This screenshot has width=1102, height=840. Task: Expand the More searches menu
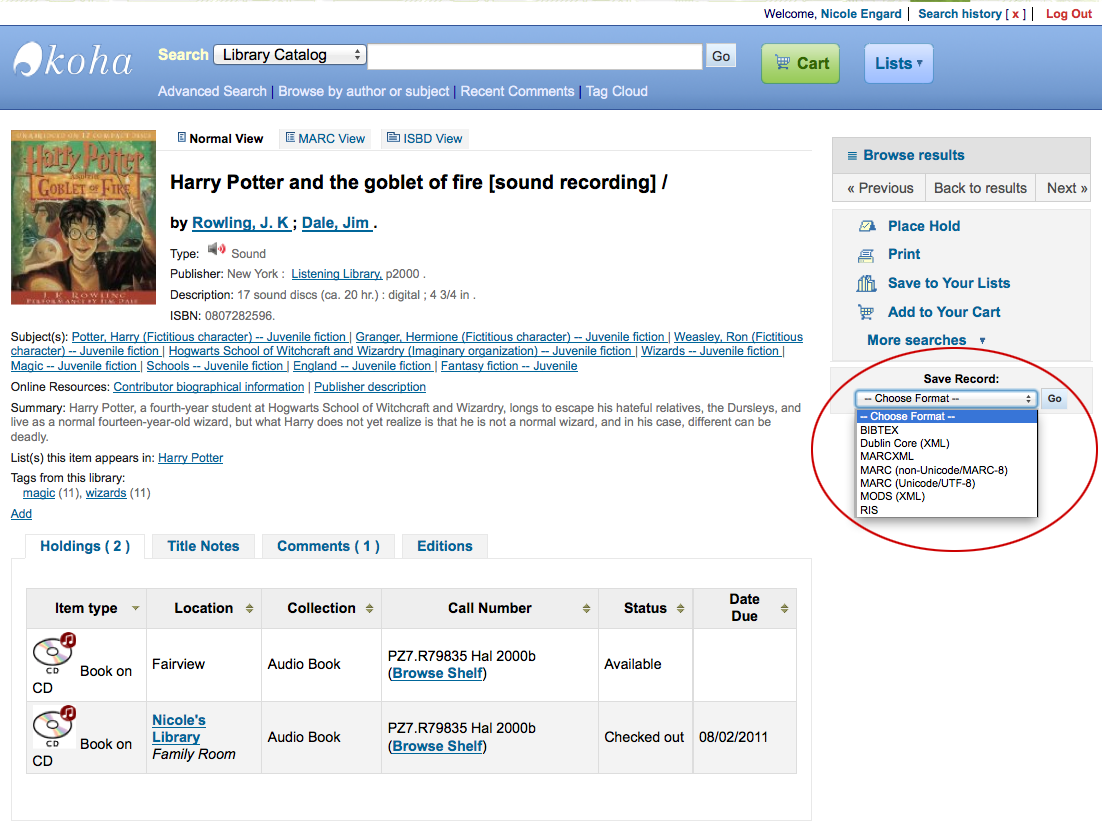926,340
